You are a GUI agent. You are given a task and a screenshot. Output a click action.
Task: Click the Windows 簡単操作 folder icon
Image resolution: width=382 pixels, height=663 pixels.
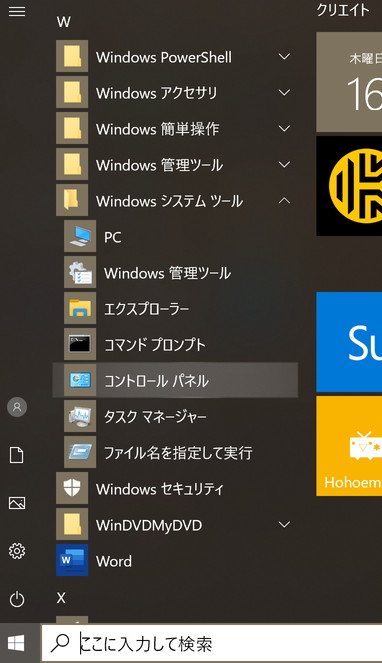click(x=72, y=128)
